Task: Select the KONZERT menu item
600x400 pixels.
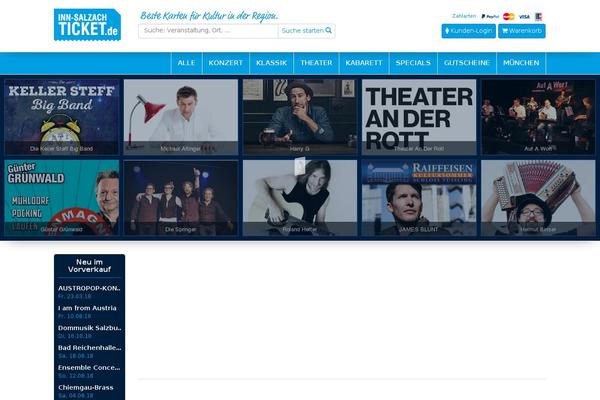Action: [226, 63]
